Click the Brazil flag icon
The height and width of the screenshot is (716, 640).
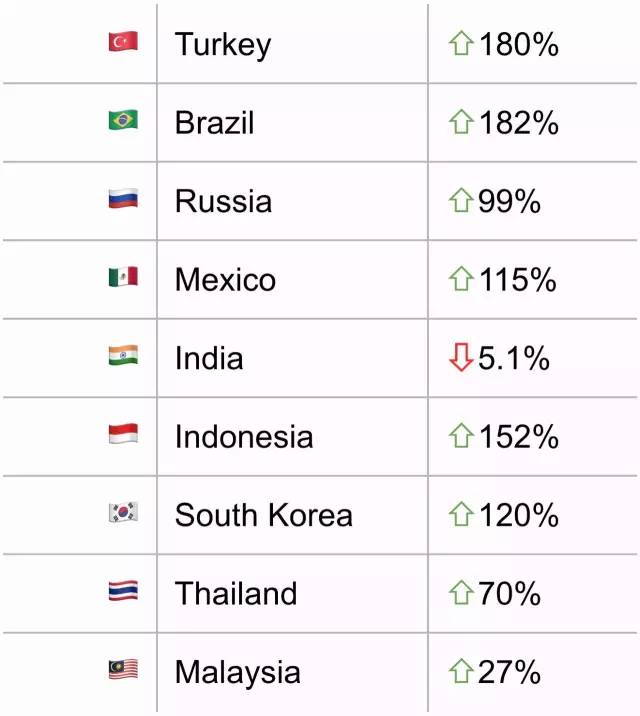click(123, 121)
